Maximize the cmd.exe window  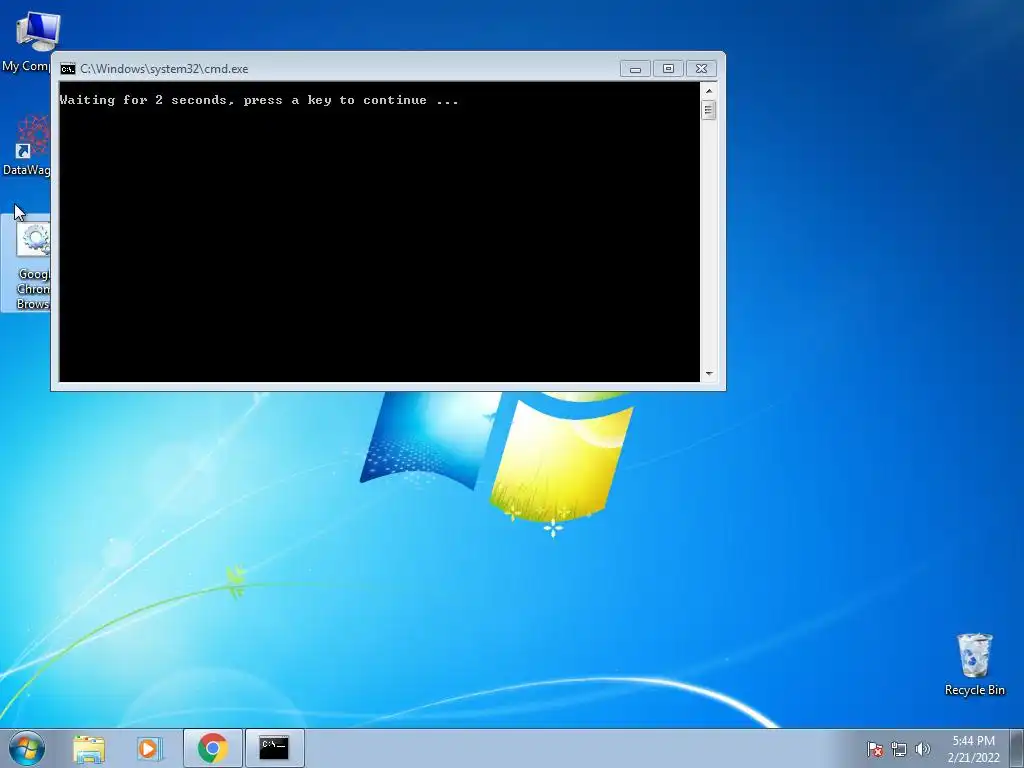(x=668, y=69)
